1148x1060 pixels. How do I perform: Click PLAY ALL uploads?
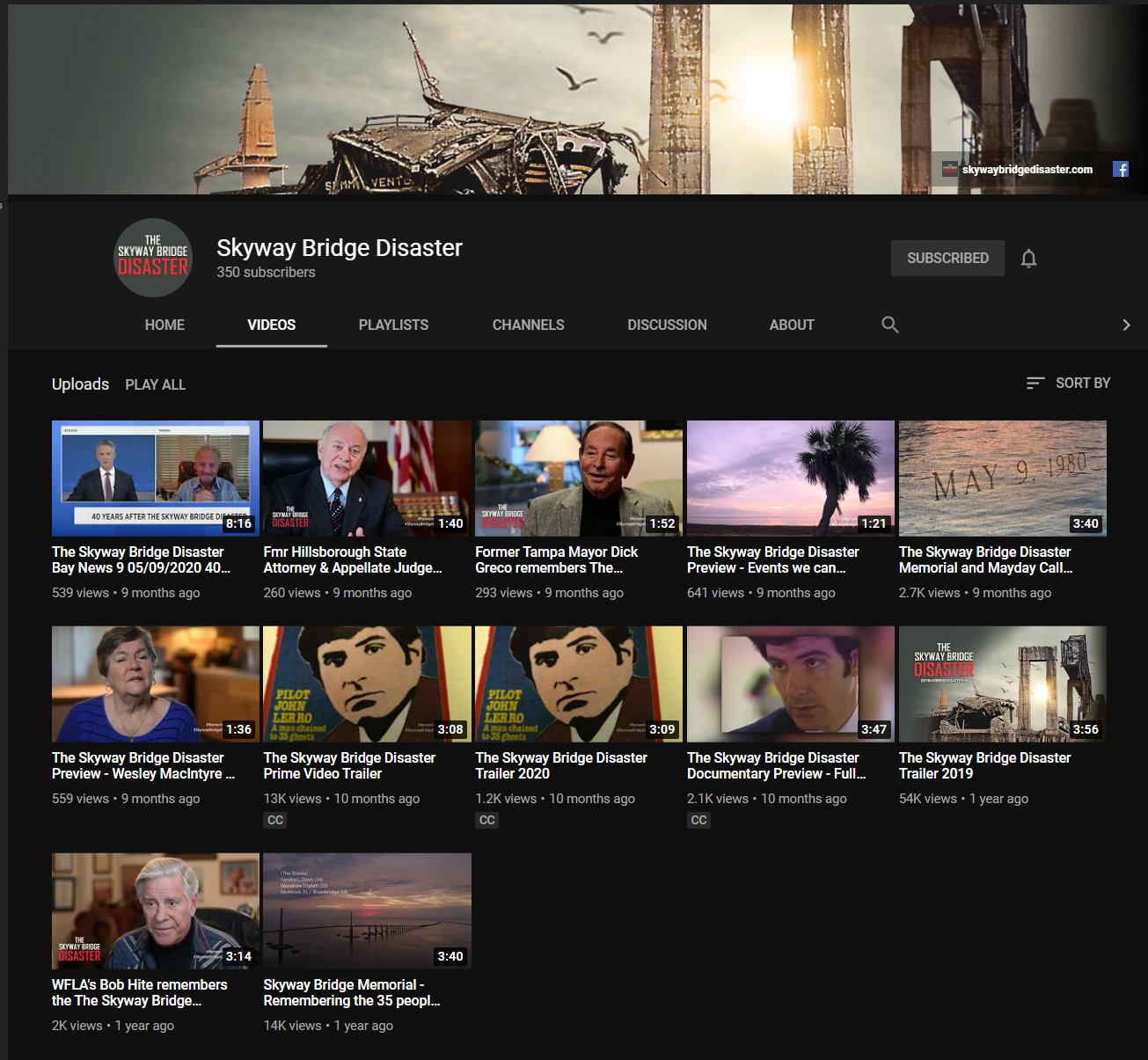[156, 384]
